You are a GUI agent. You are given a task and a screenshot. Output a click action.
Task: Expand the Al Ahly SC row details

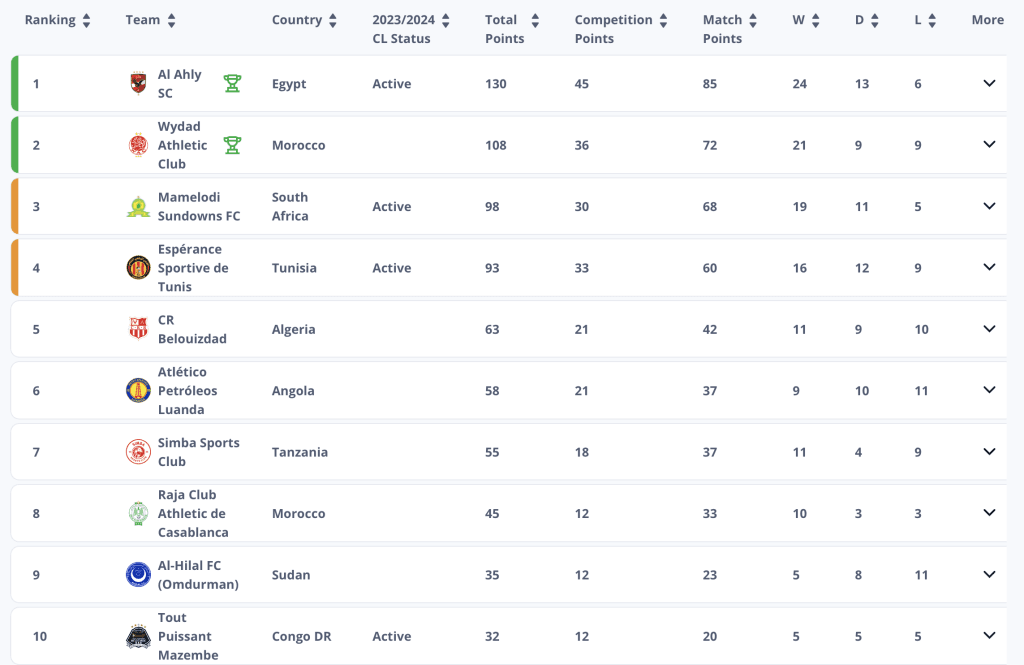(989, 83)
